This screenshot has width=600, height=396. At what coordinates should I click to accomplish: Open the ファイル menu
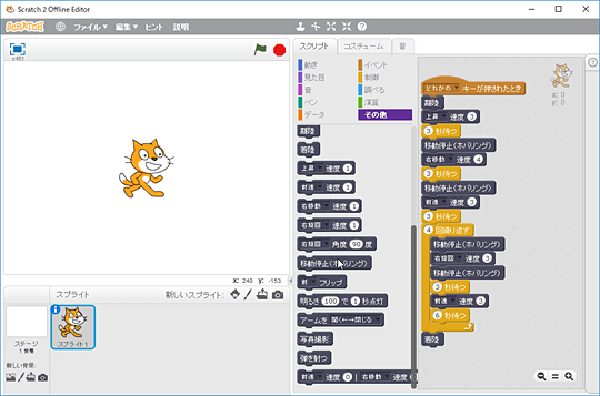tap(90, 27)
